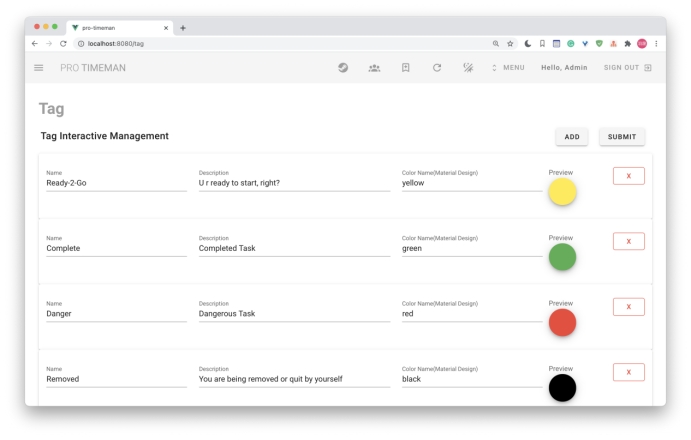Click the ADD tag button
The height and width of the screenshot is (440, 691).
(x=572, y=137)
